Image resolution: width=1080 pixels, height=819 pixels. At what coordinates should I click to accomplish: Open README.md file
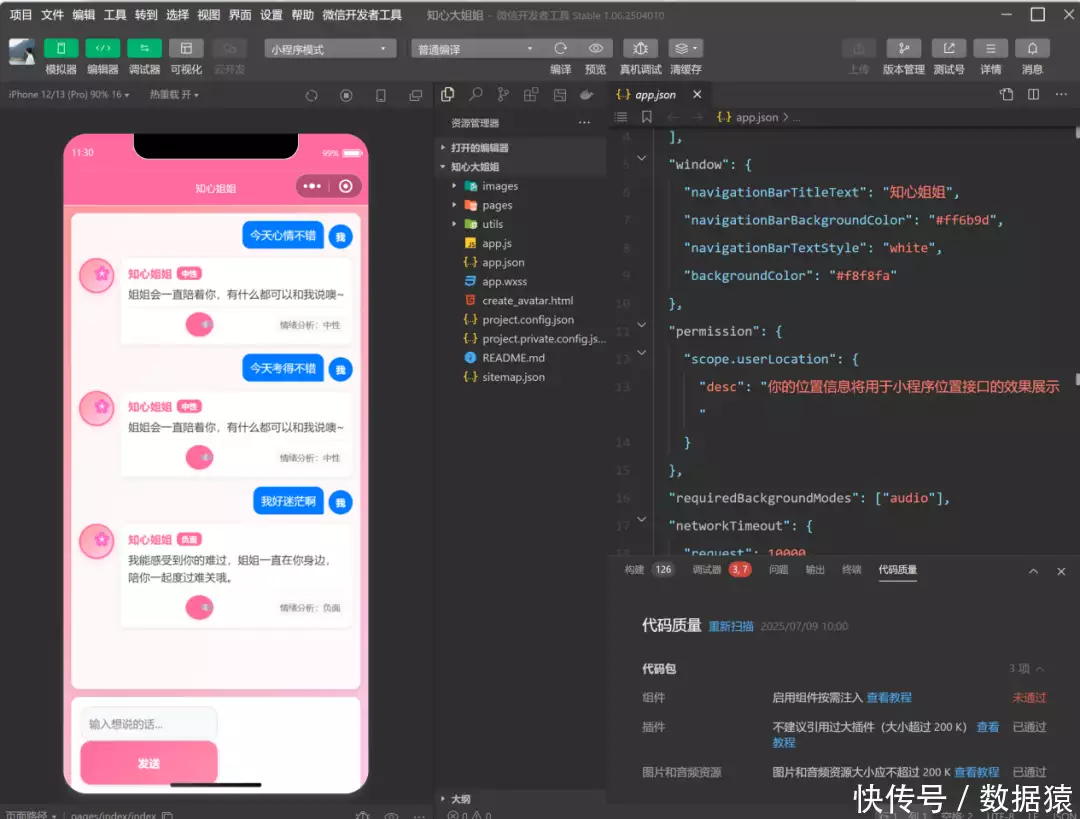point(513,357)
